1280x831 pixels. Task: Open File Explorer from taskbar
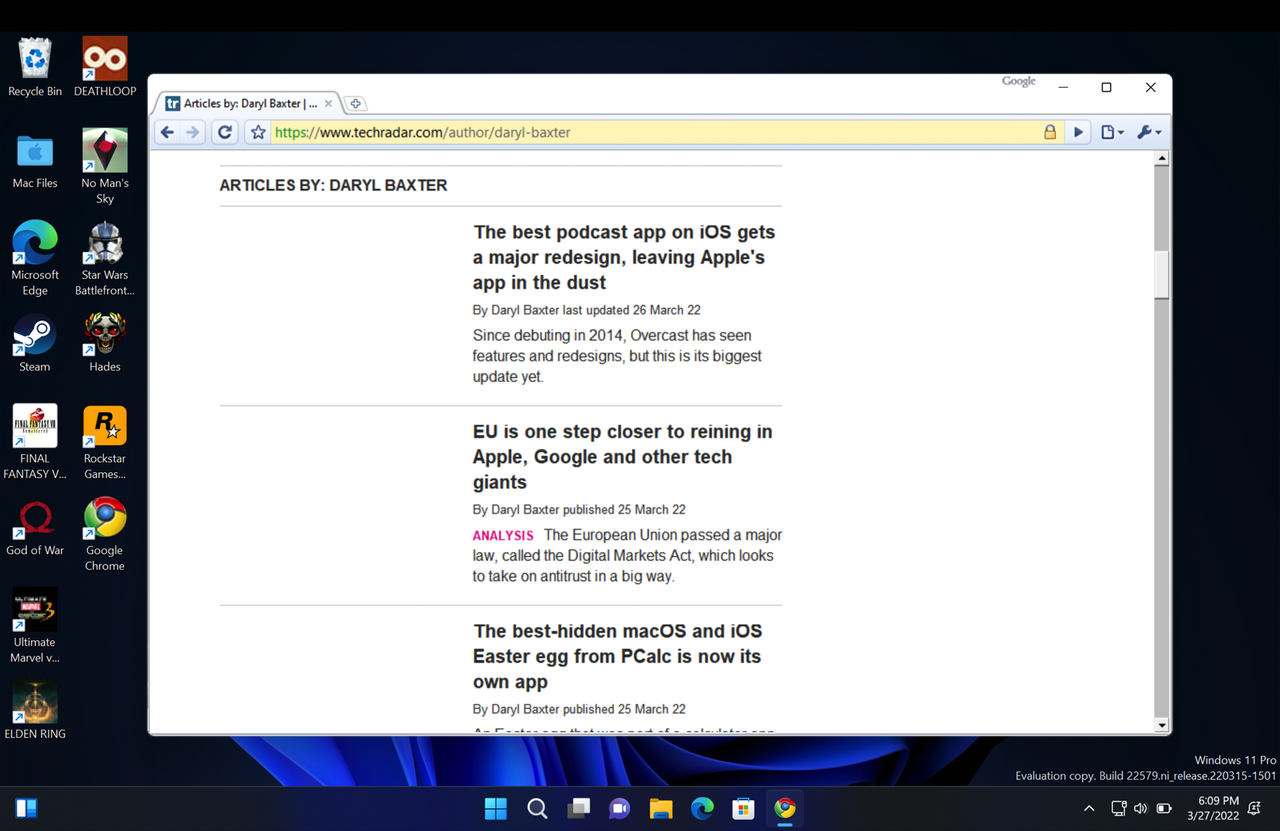click(661, 808)
